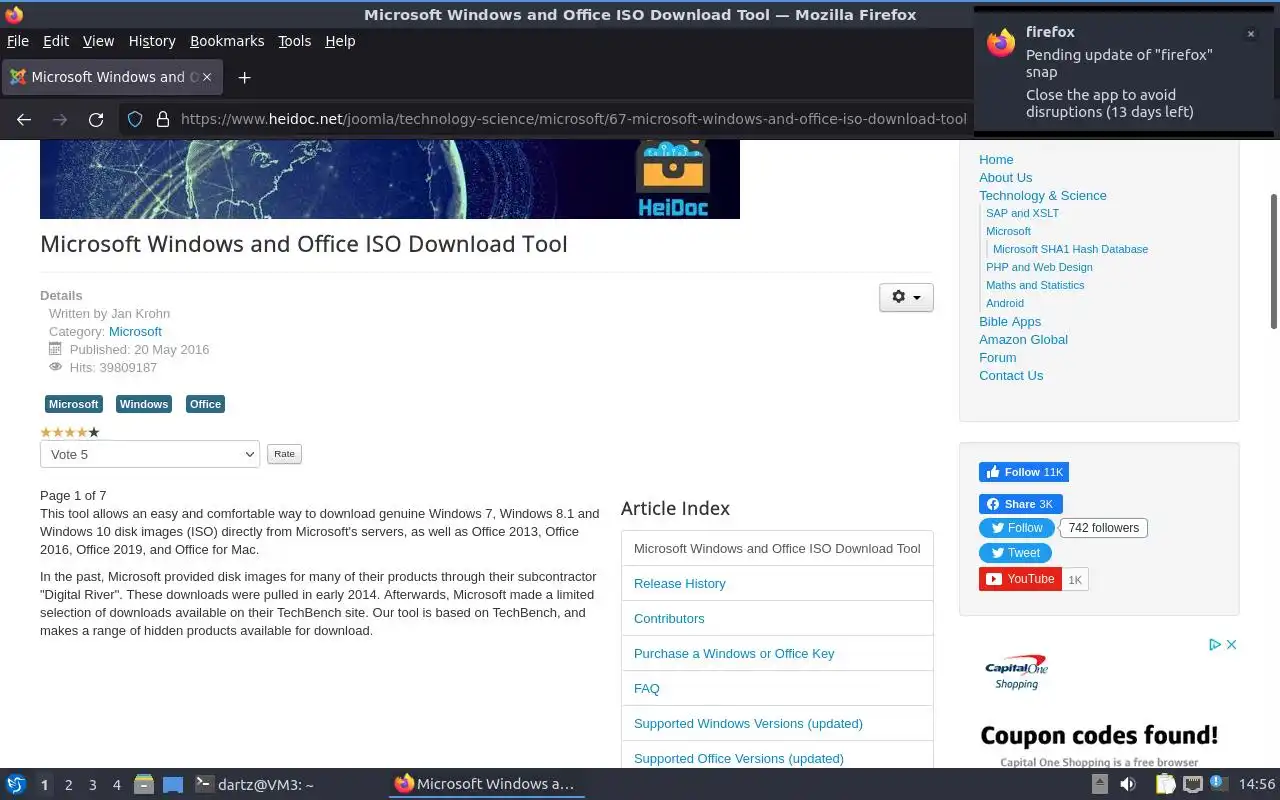1280x800 pixels.
Task: Click the URL address bar
Action: [x=573, y=119]
